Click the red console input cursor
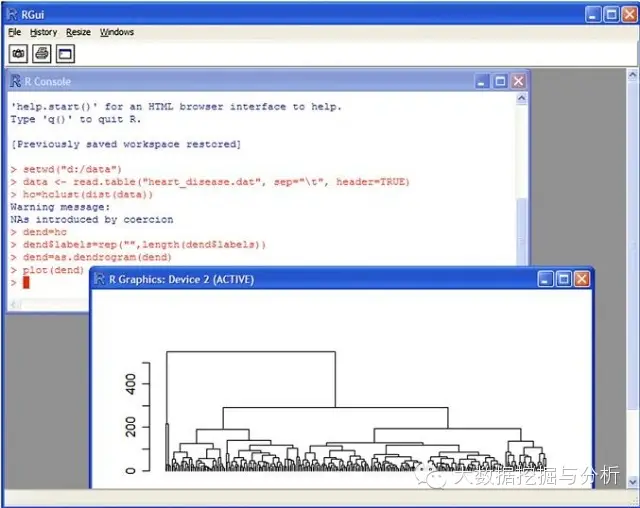The image size is (640, 508). click(26, 282)
